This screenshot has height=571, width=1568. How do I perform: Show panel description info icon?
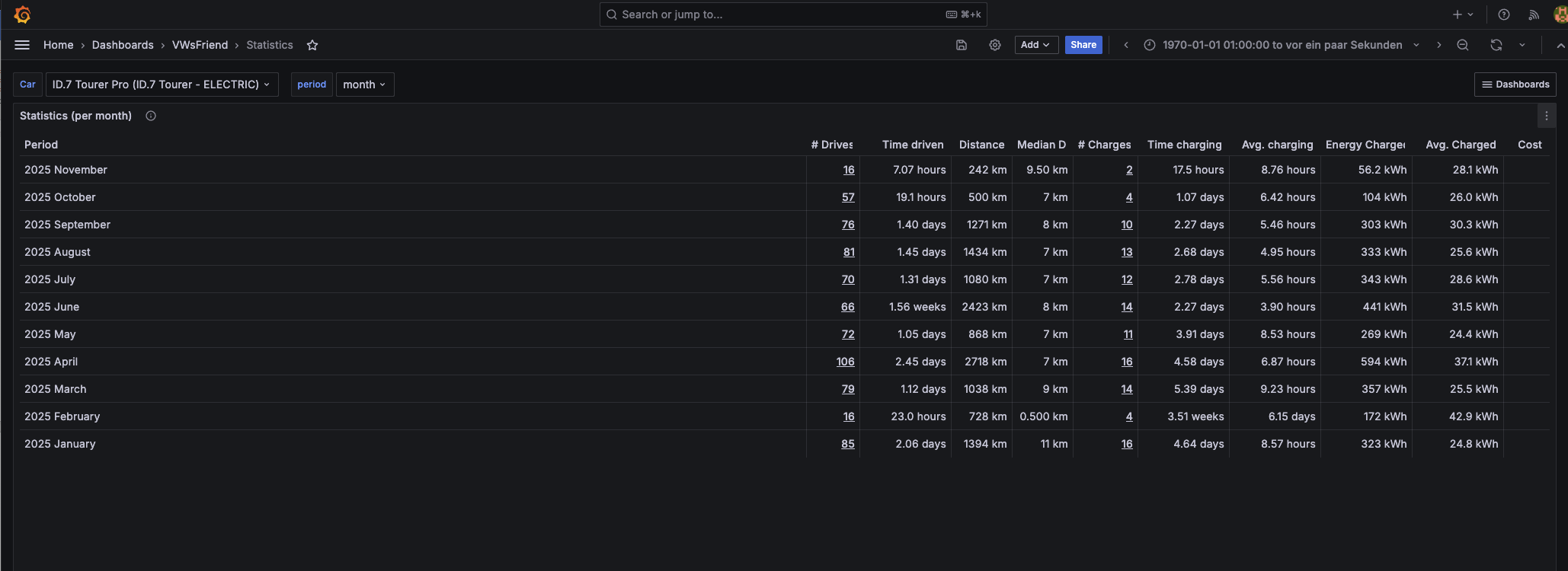point(151,116)
